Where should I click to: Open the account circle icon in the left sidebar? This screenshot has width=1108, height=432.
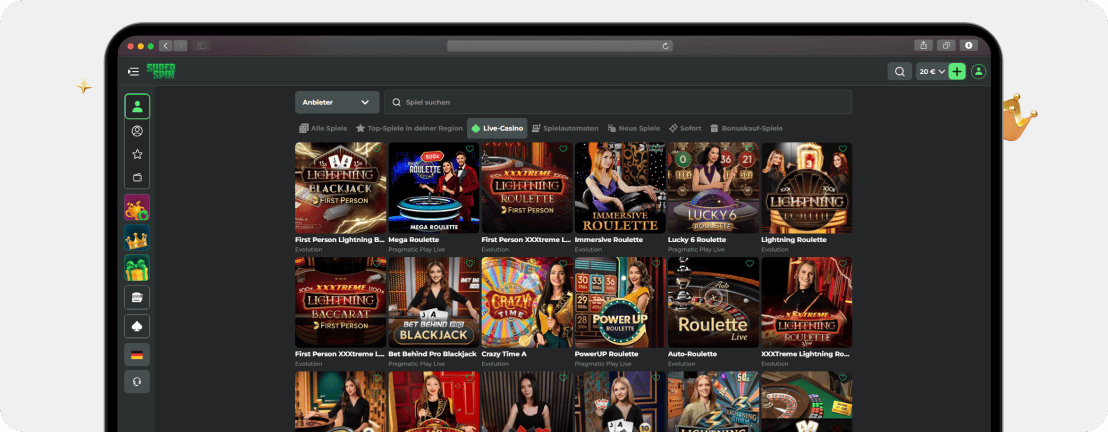(x=137, y=131)
